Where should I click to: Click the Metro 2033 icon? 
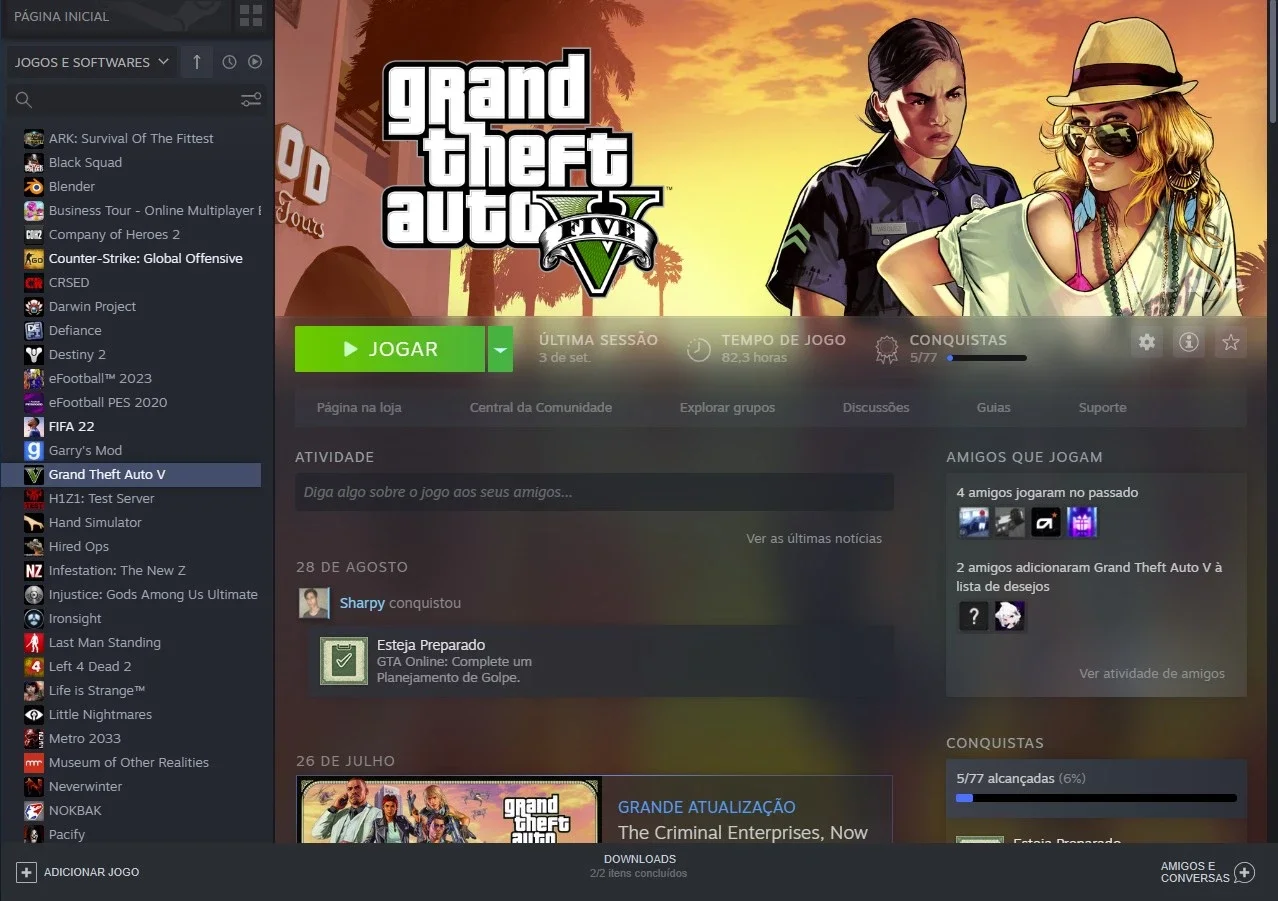point(34,738)
